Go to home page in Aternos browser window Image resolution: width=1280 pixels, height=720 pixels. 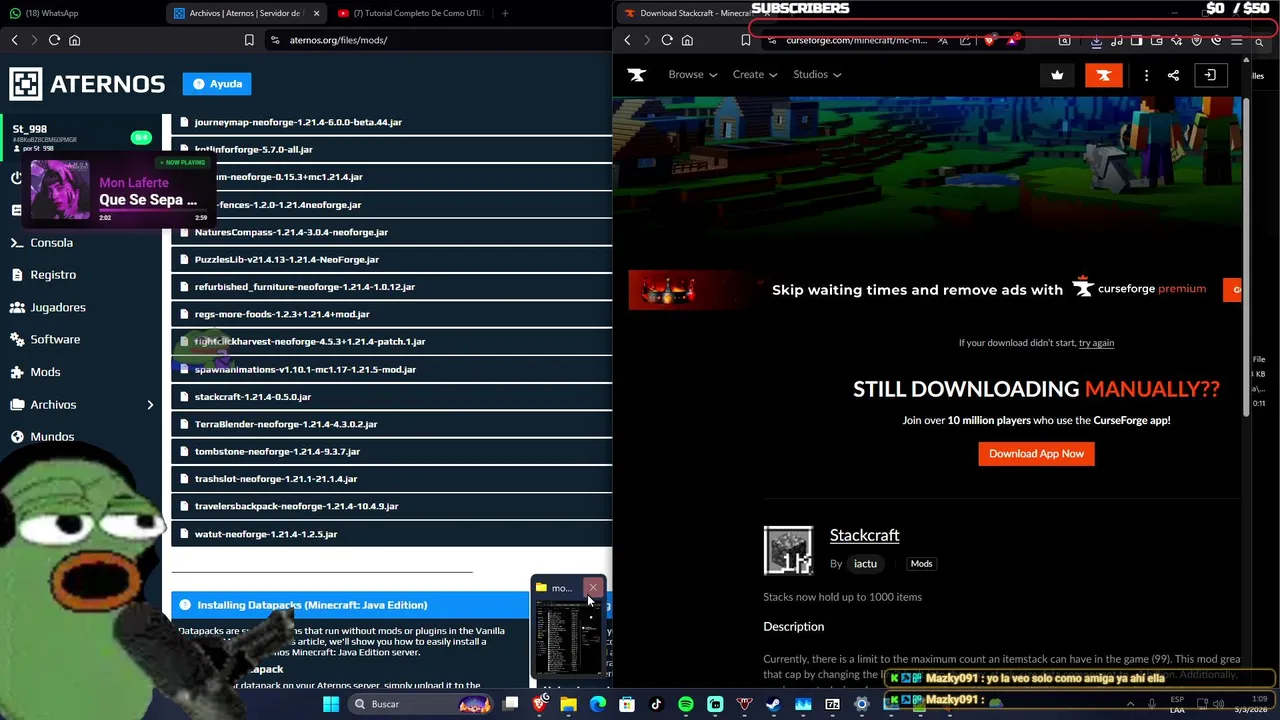point(74,40)
